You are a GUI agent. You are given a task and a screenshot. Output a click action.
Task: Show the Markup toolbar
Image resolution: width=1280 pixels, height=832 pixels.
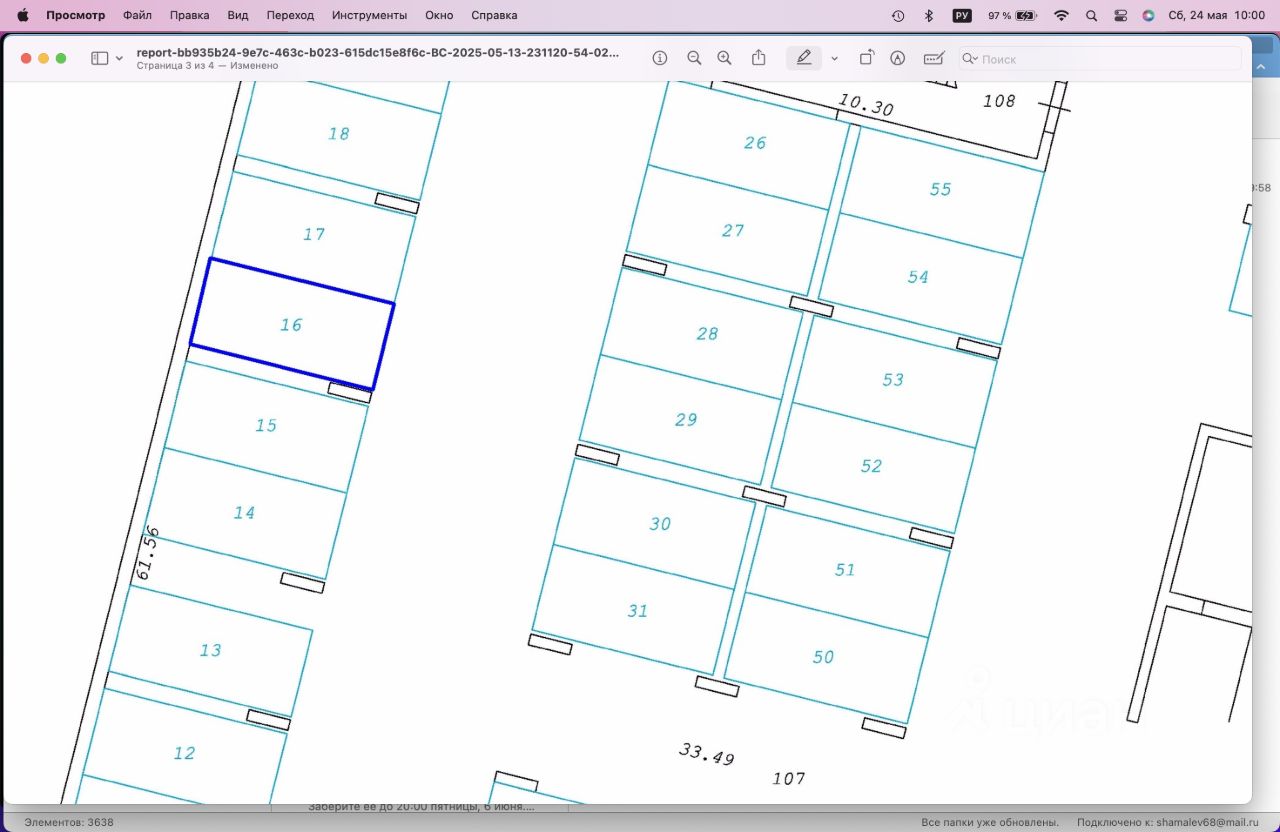coord(898,58)
